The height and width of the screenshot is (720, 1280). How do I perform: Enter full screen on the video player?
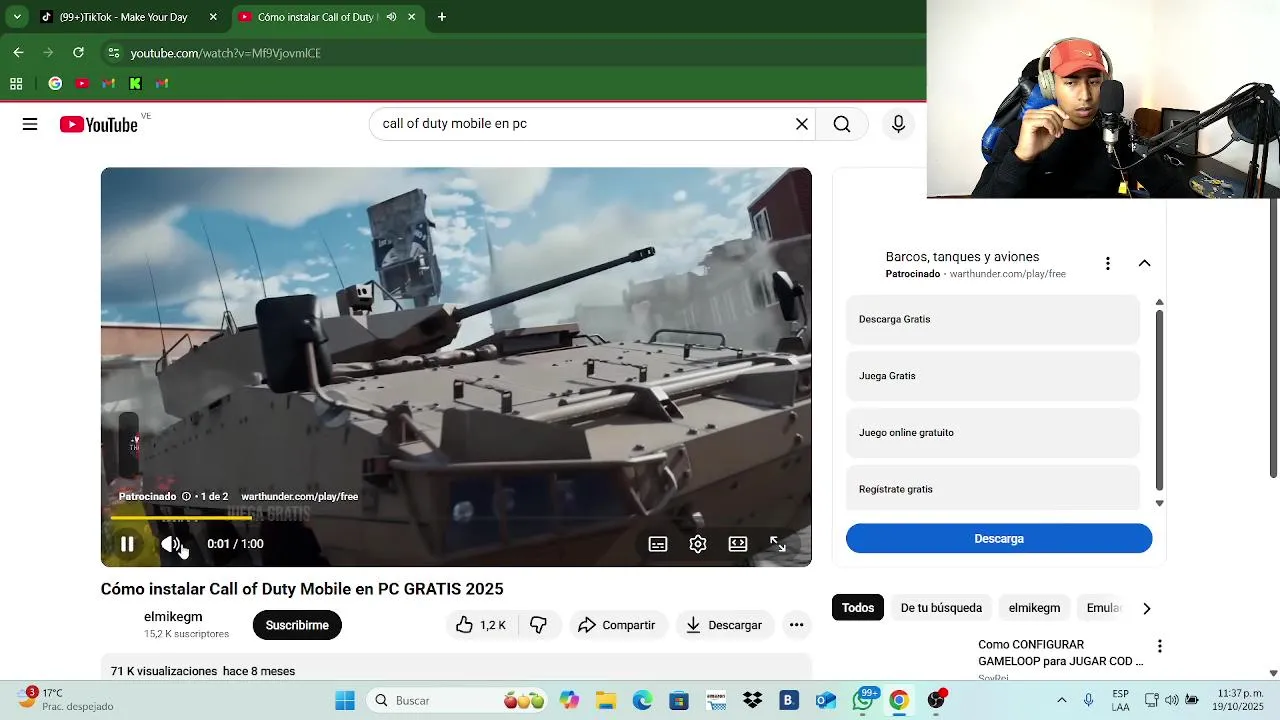[778, 544]
